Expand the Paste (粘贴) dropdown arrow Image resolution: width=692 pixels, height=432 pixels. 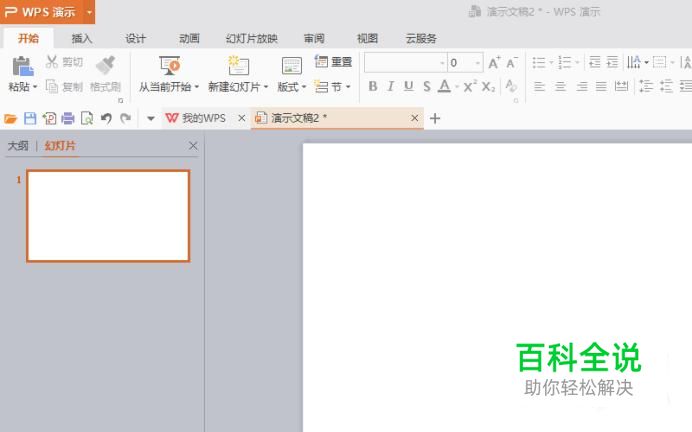[x=35, y=86]
